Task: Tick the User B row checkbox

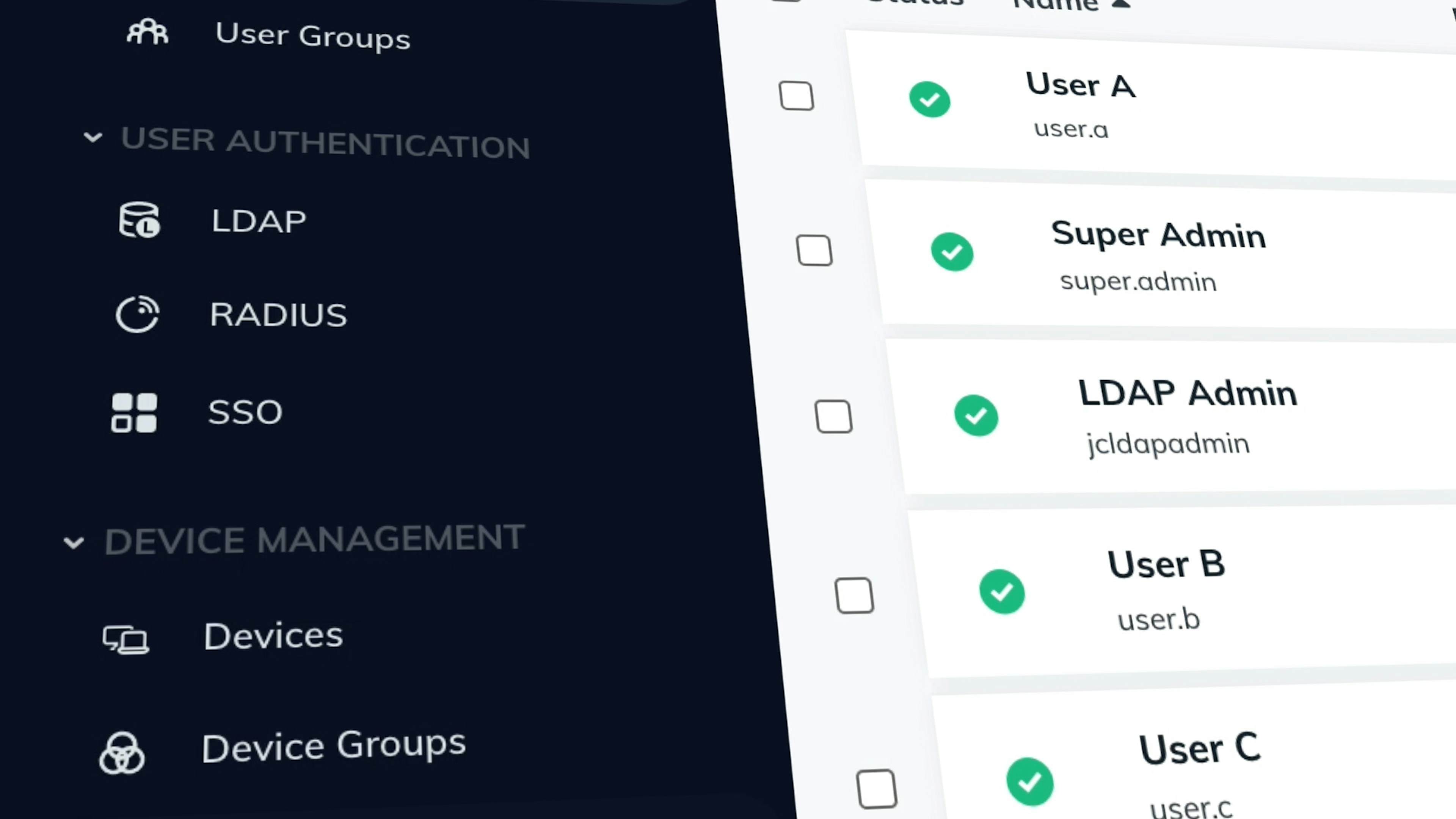Action: (x=854, y=595)
